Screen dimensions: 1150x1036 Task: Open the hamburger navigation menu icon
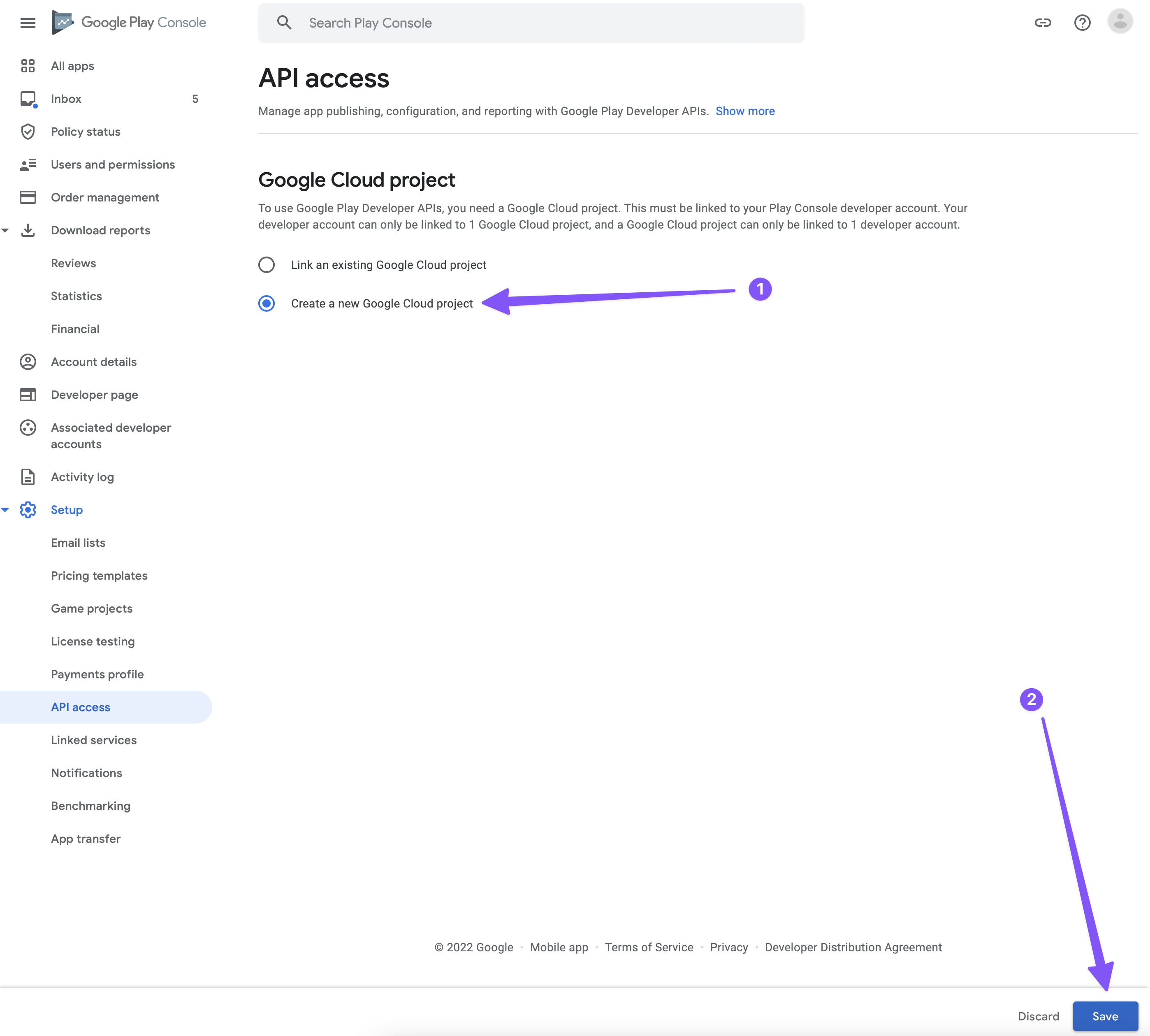click(x=27, y=23)
